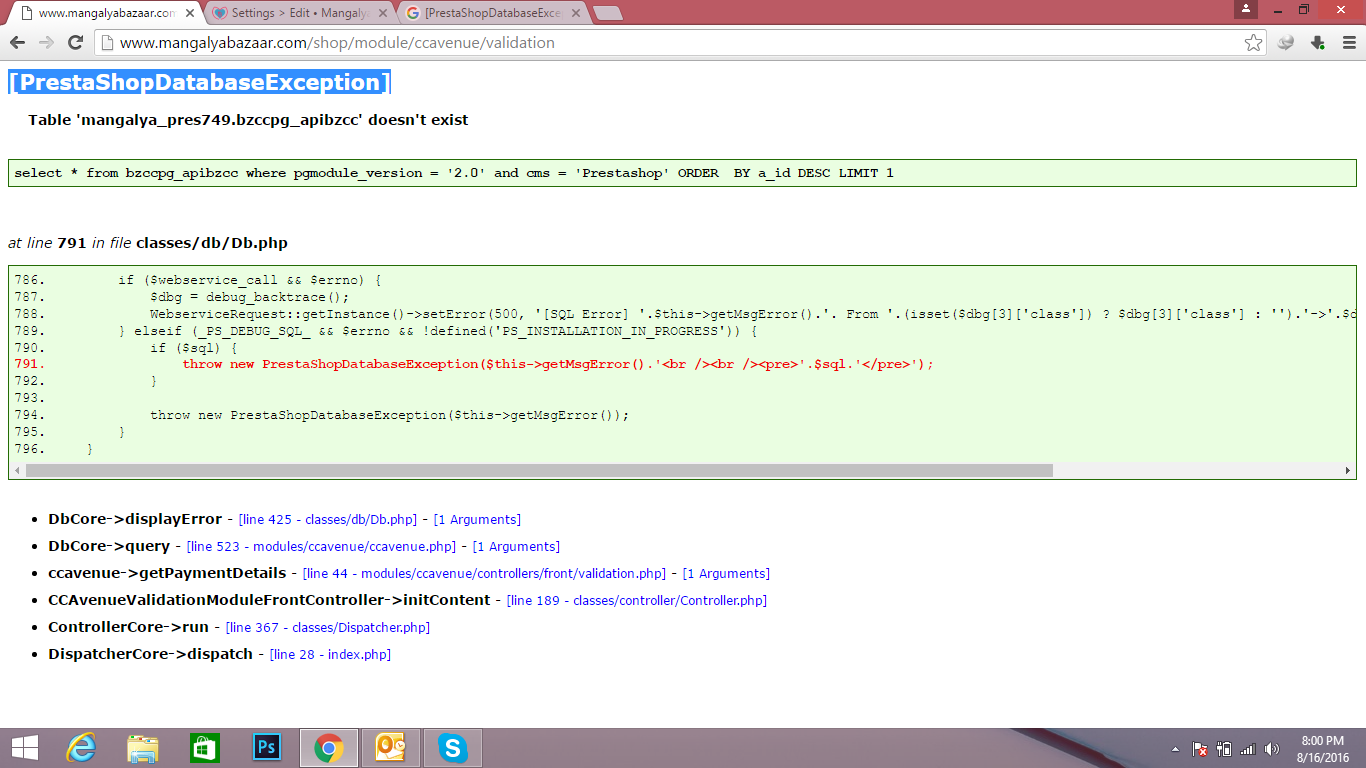
Task: Click the browser forward arrow
Action: tap(45, 43)
